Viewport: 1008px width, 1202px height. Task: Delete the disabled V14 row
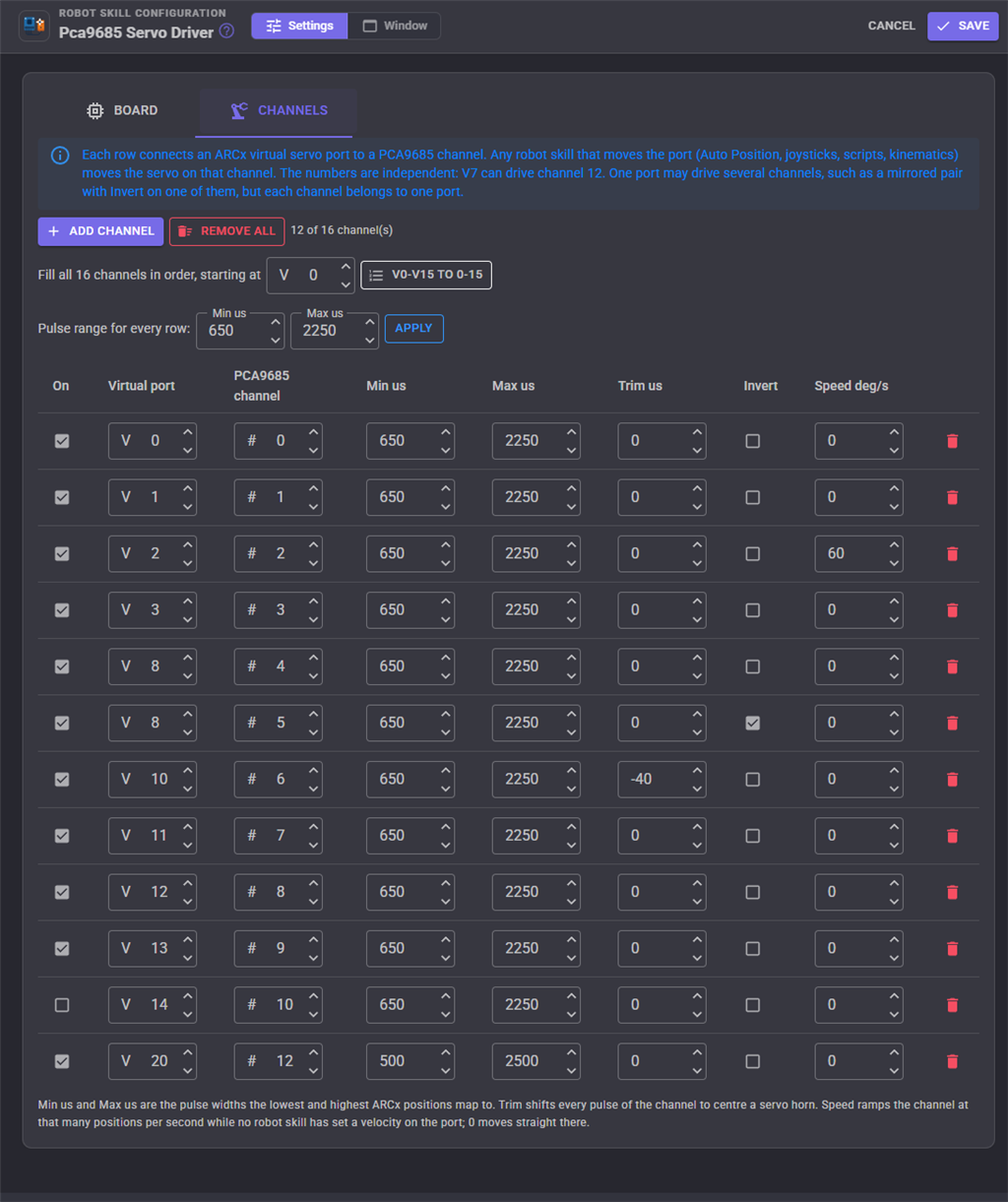point(952,1005)
